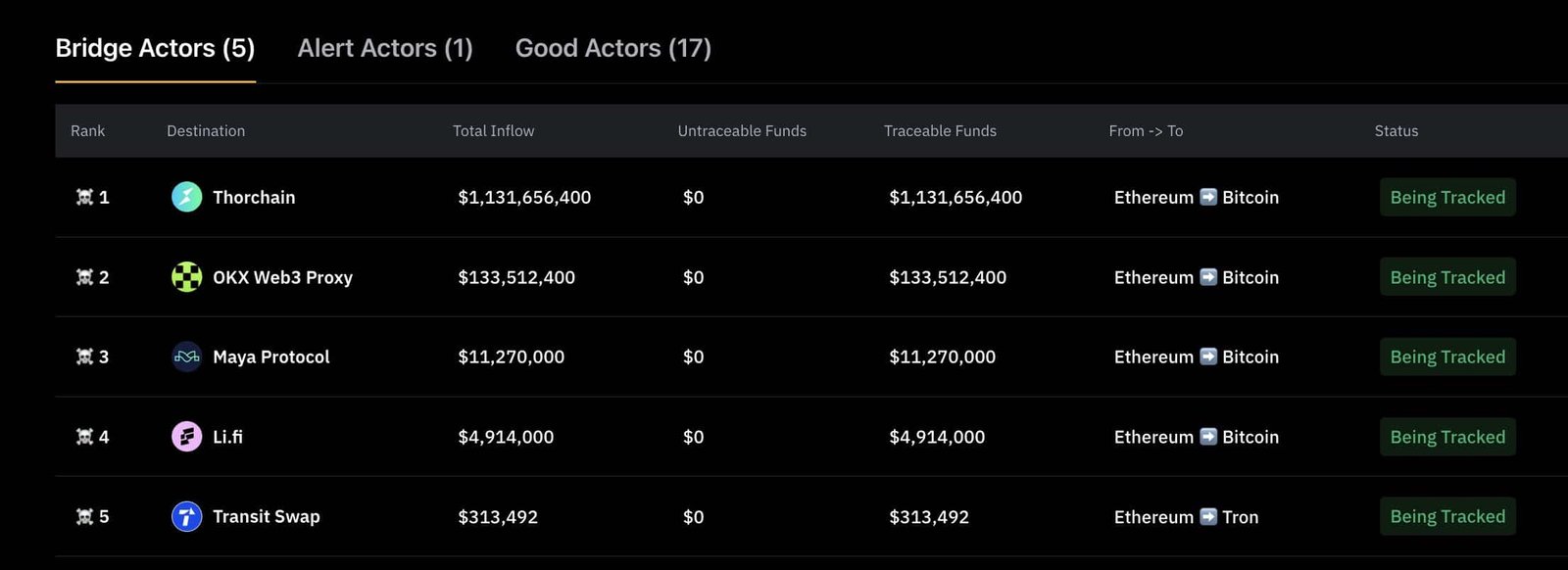
Task: Click Being Tracked status for Thorchain
Action: (1446, 198)
